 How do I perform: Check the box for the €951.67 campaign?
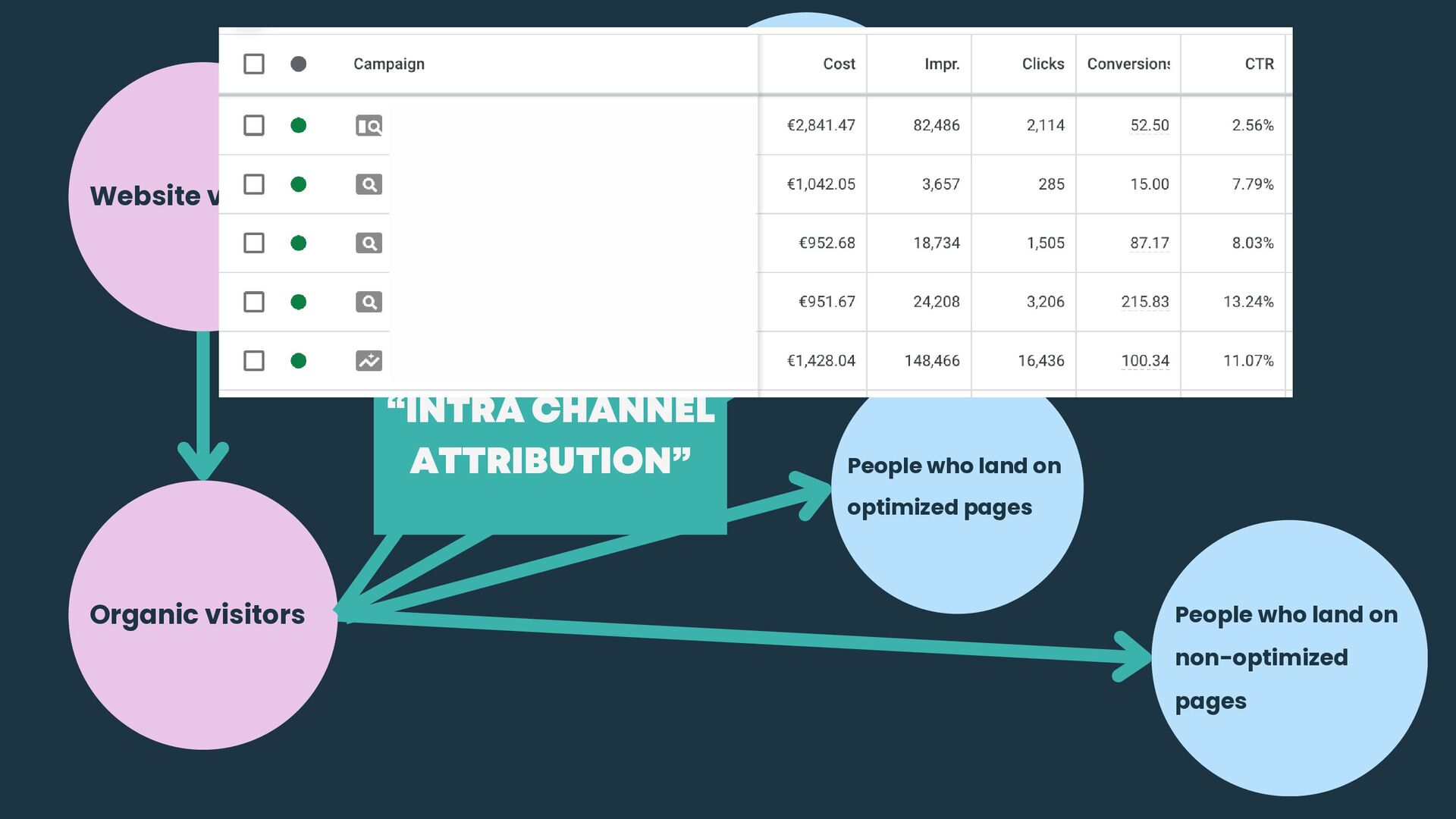click(x=254, y=302)
